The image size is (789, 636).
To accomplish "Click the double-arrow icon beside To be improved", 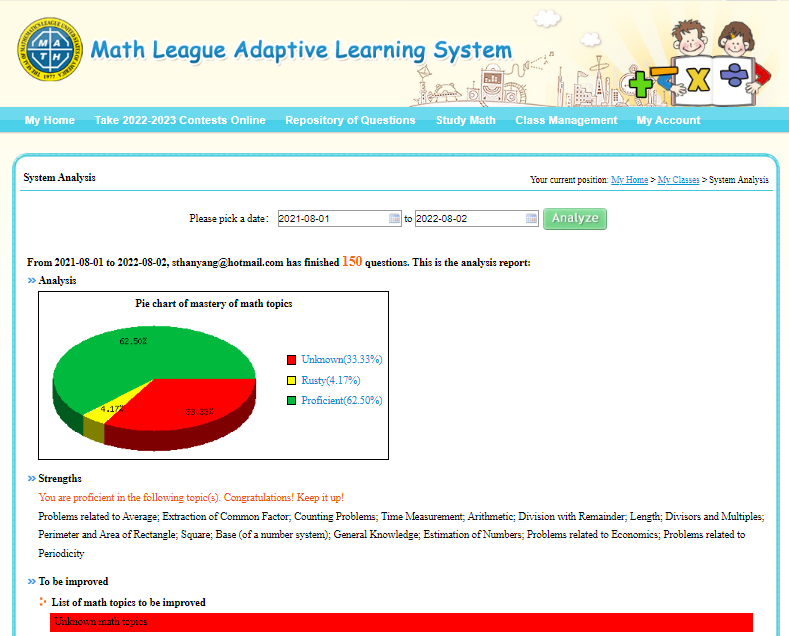I will pos(32,582).
